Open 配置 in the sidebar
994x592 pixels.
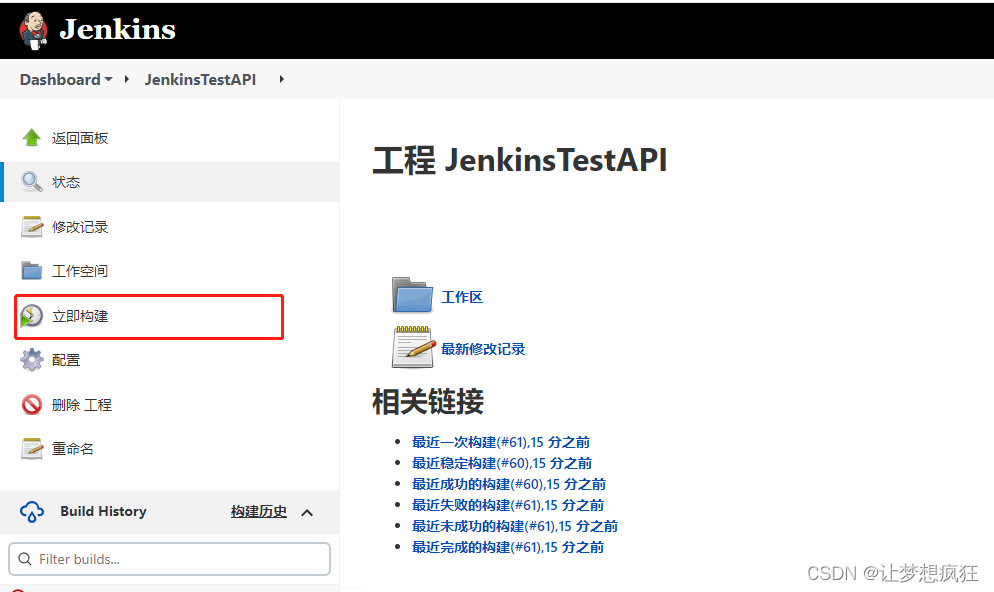[x=66, y=360]
